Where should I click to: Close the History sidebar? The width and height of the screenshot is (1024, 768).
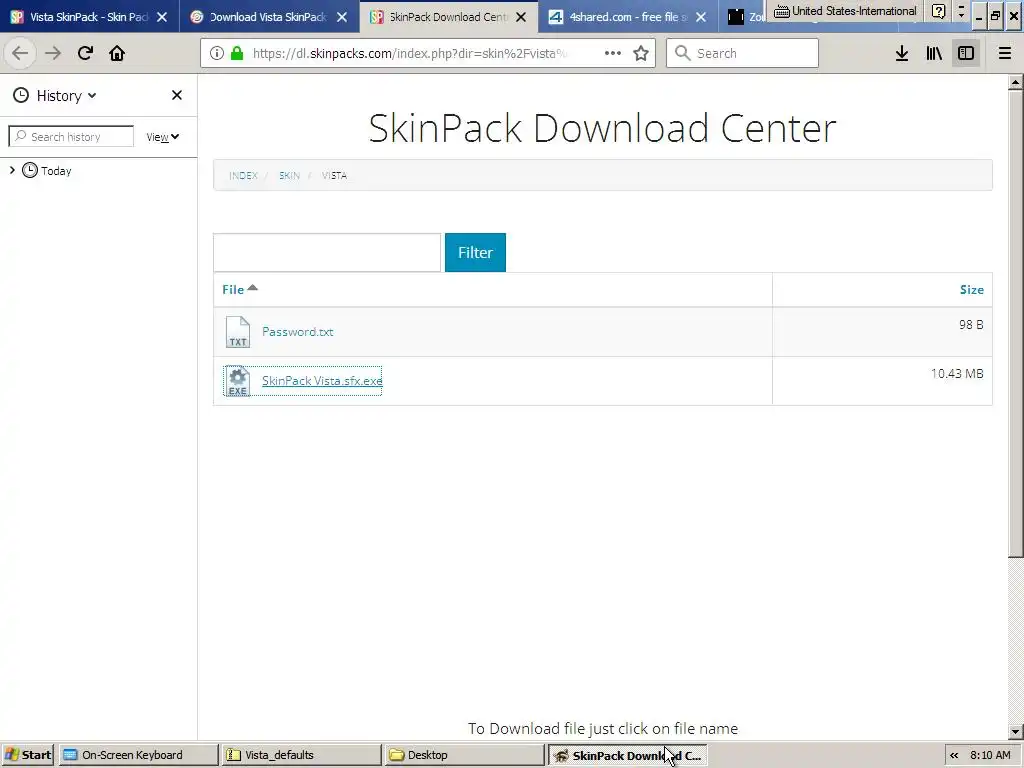(x=176, y=95)
